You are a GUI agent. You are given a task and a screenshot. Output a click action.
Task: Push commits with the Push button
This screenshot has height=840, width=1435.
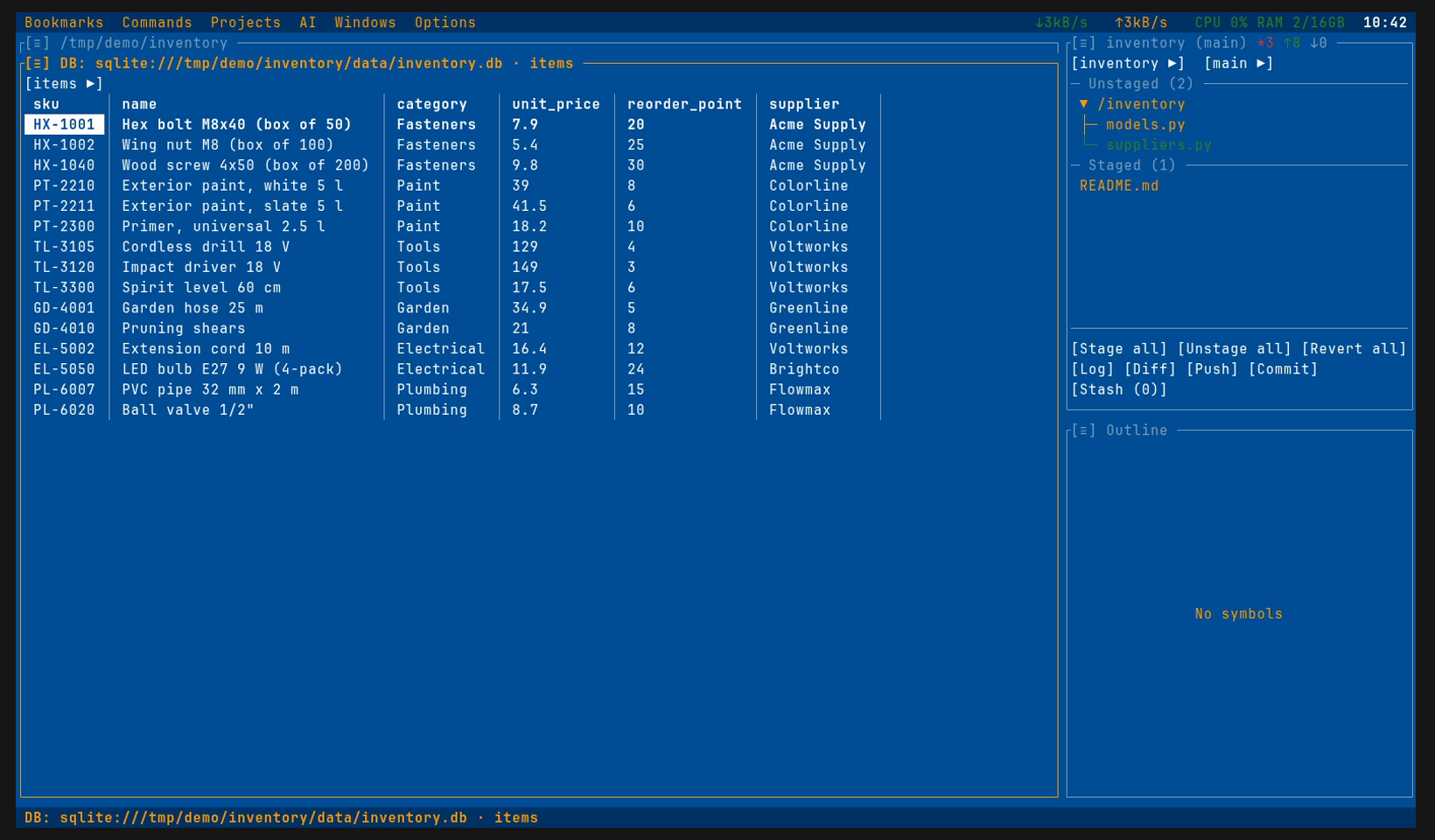pos(1212,369)
